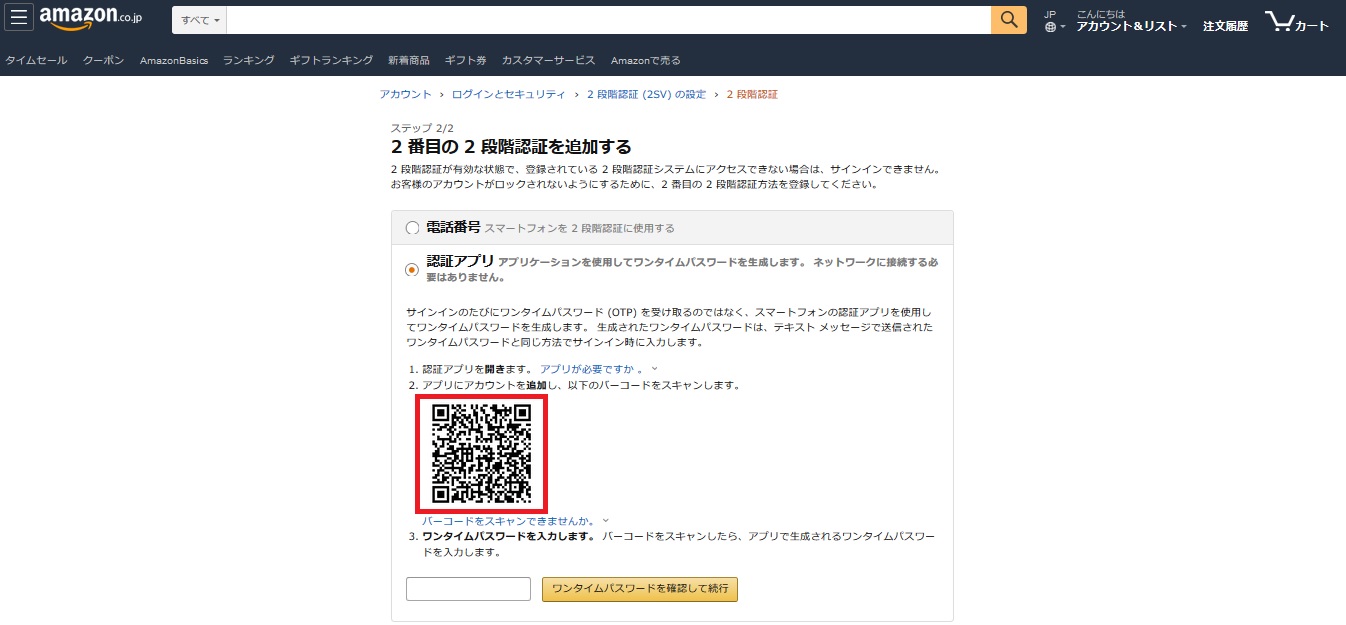Expand バーコードをスキャンできませんか link
The width and height of the screenshot is (1346, 625).
(x=515, y=521)
